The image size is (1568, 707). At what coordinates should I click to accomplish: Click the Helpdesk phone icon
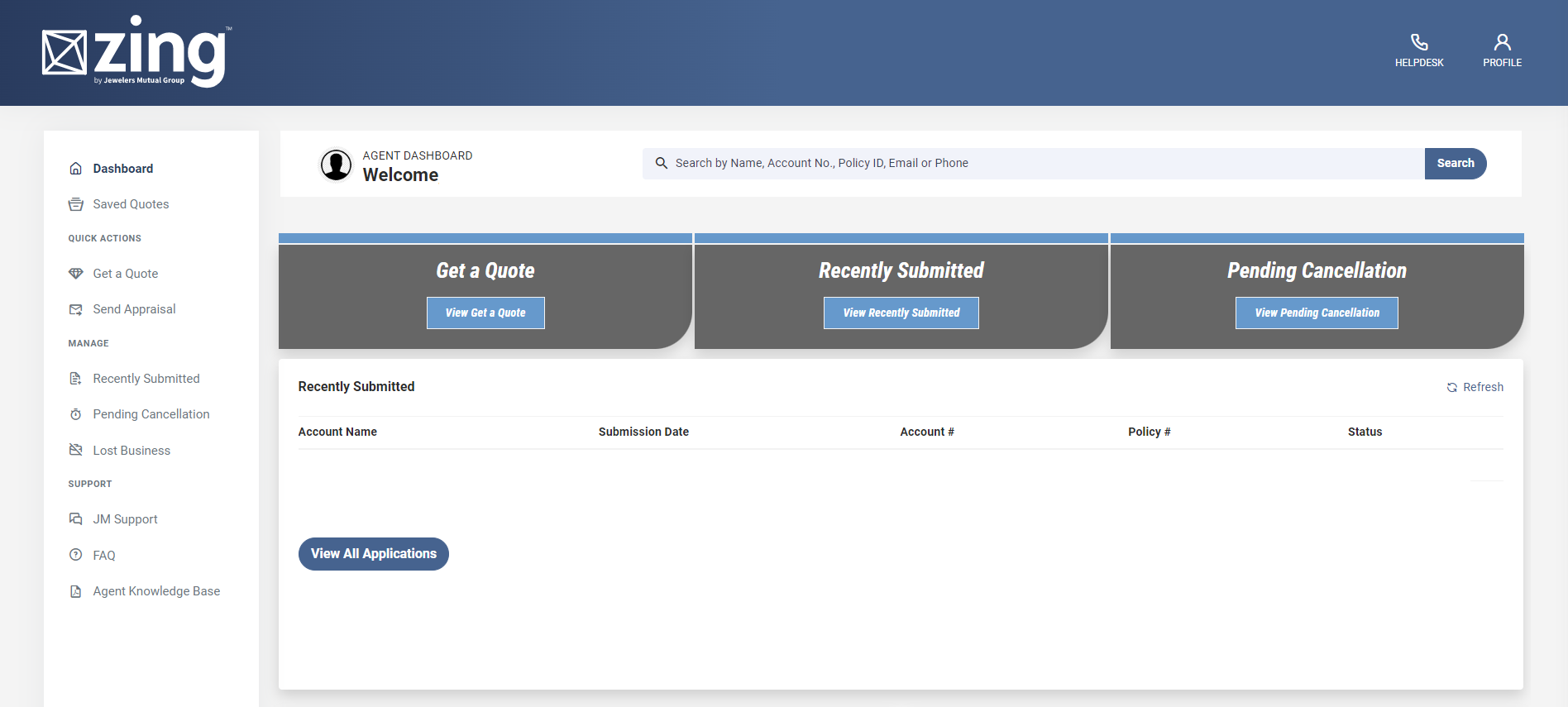pyautogui.click(x=1419, y=42)
